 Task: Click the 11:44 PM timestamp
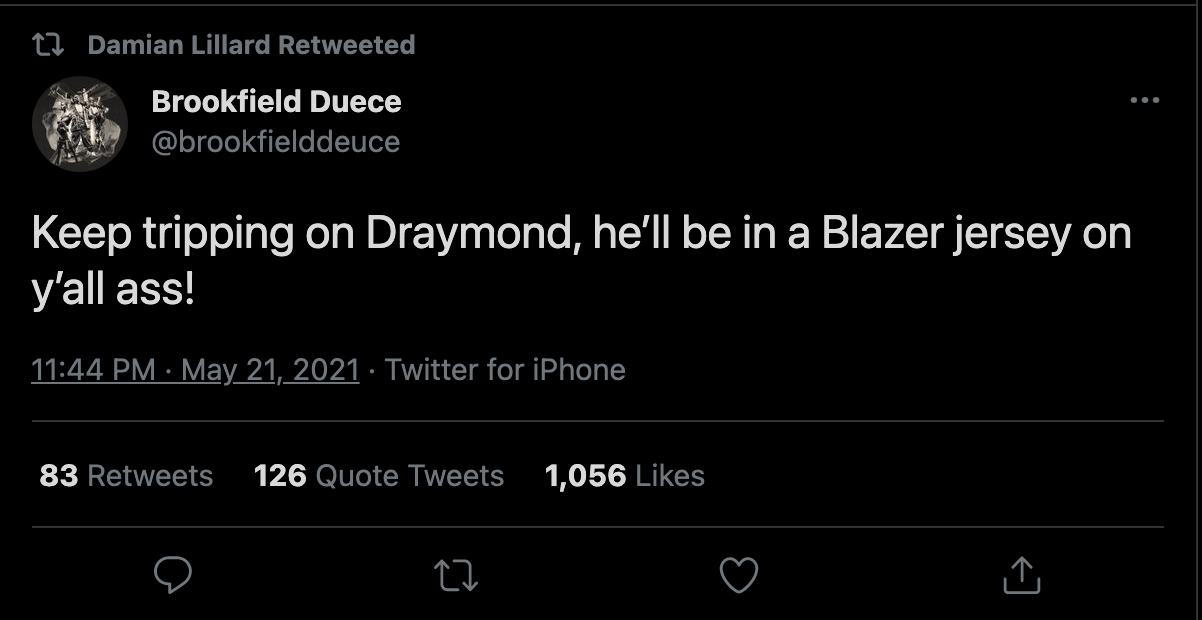pyautogui.click(x=93, y=370)
